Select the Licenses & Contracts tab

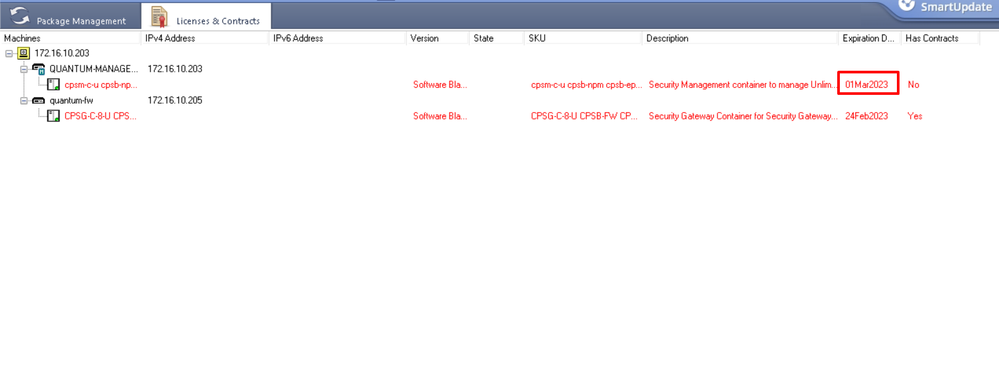tap(206, 17)
